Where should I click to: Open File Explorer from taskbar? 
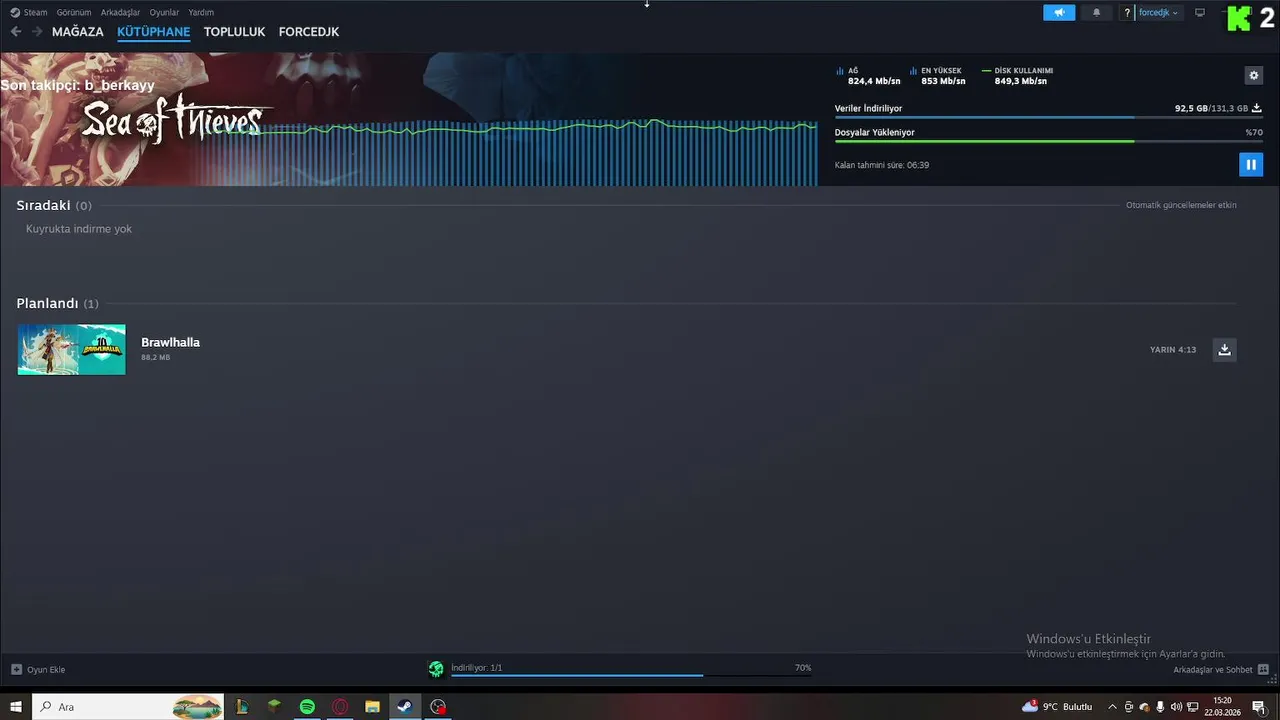point(372,707)
